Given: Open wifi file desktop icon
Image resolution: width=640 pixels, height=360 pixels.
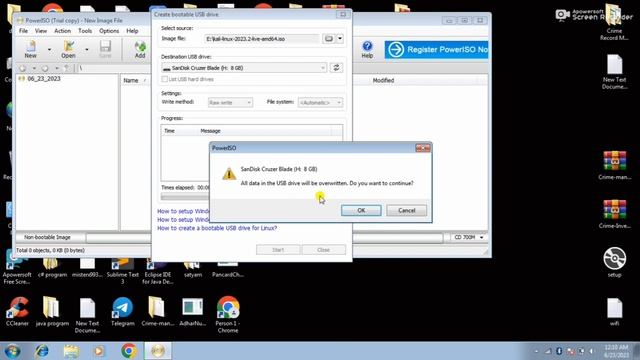Looking at the screenshot, I should tap(614, 312).
